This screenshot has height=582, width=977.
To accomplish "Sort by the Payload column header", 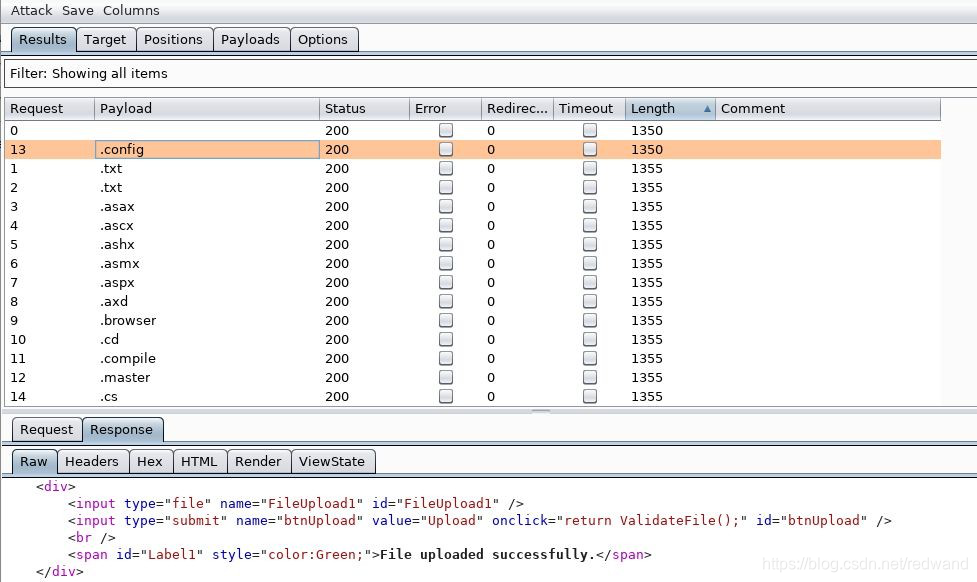I will [x=207, y=108].
